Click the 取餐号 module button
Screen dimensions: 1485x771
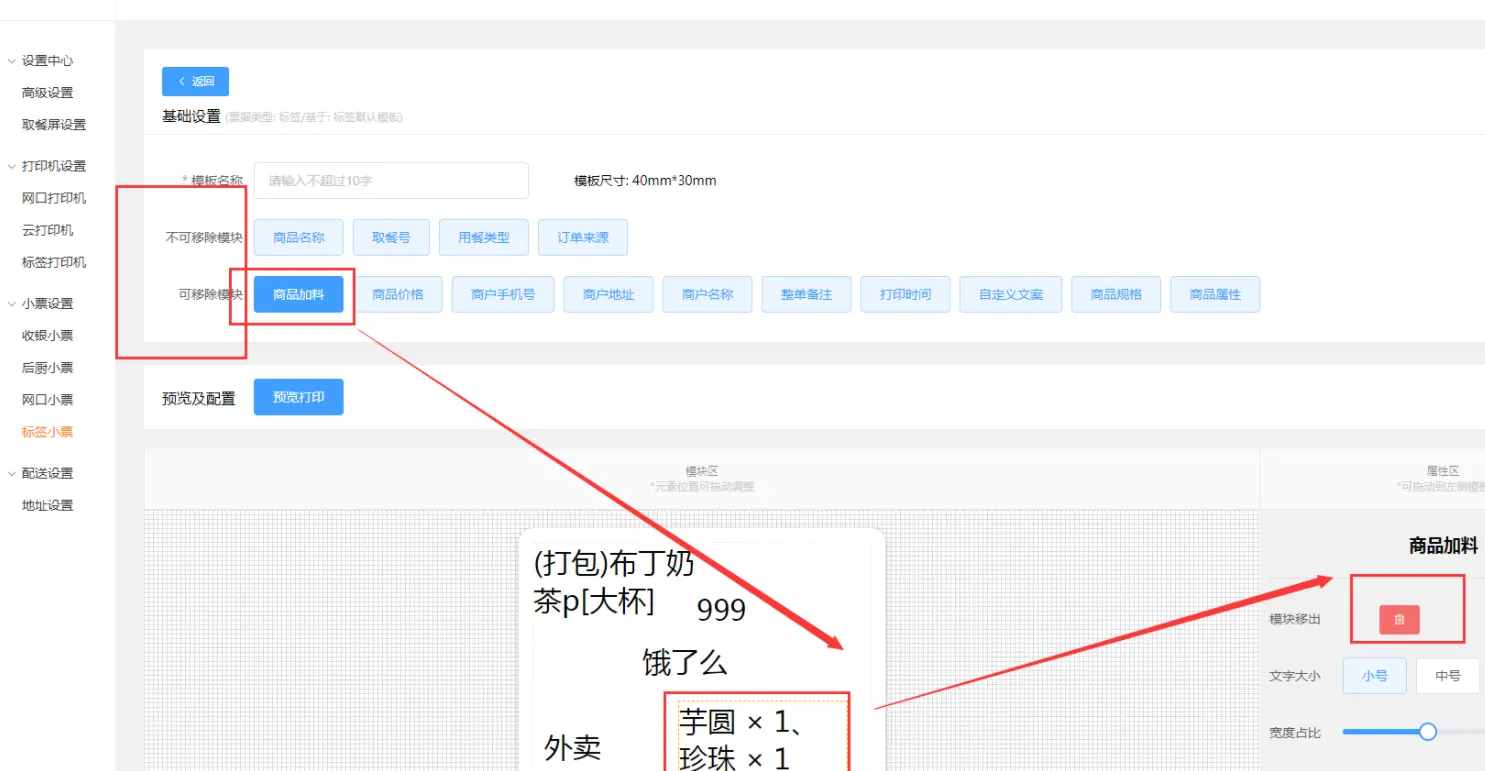pos(391,238)
